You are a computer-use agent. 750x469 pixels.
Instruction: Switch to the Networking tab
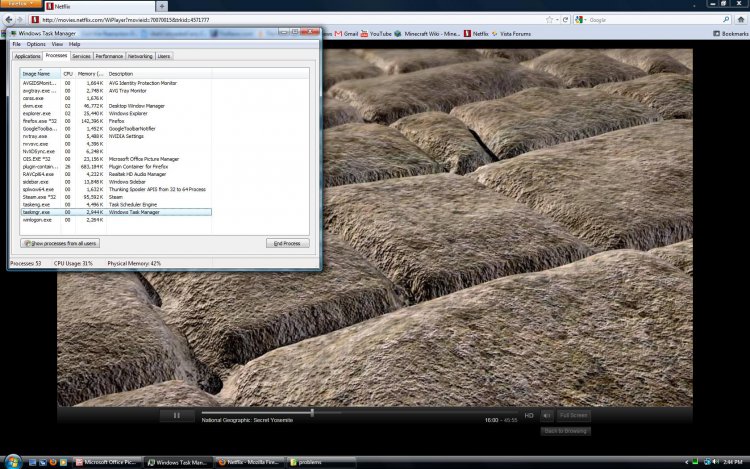140,56
